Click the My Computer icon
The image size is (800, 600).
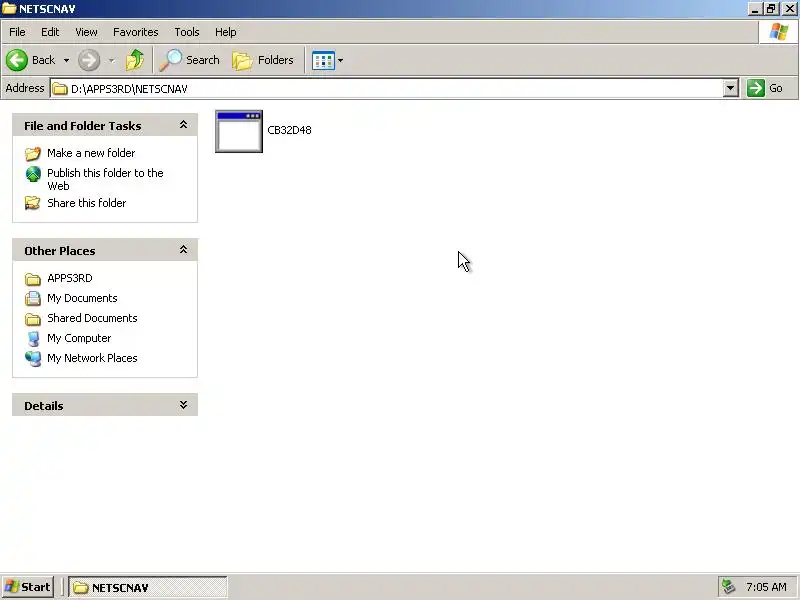pyautogui.click(x=33, y=339)
